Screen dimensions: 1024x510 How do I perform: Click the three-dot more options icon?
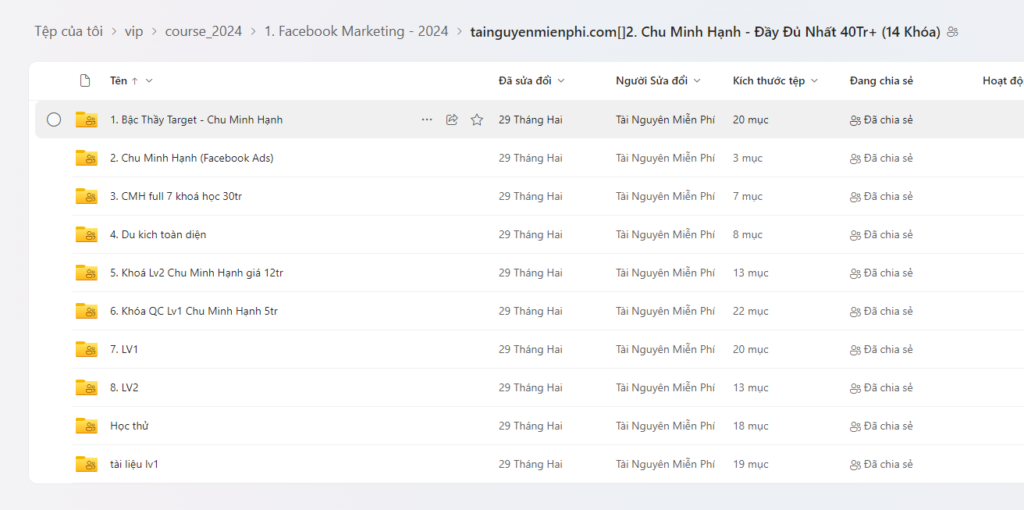click(x=427, y=120)
